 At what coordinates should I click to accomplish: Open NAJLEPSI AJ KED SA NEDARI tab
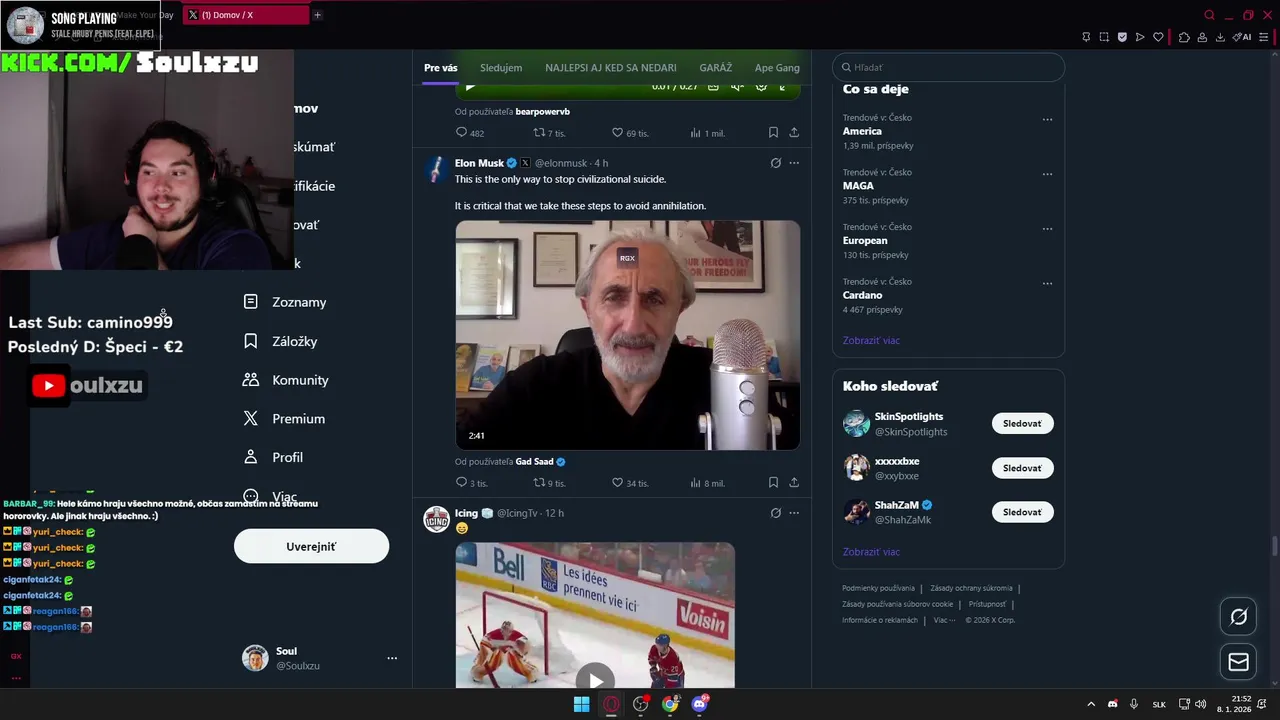tap(611, 68)
